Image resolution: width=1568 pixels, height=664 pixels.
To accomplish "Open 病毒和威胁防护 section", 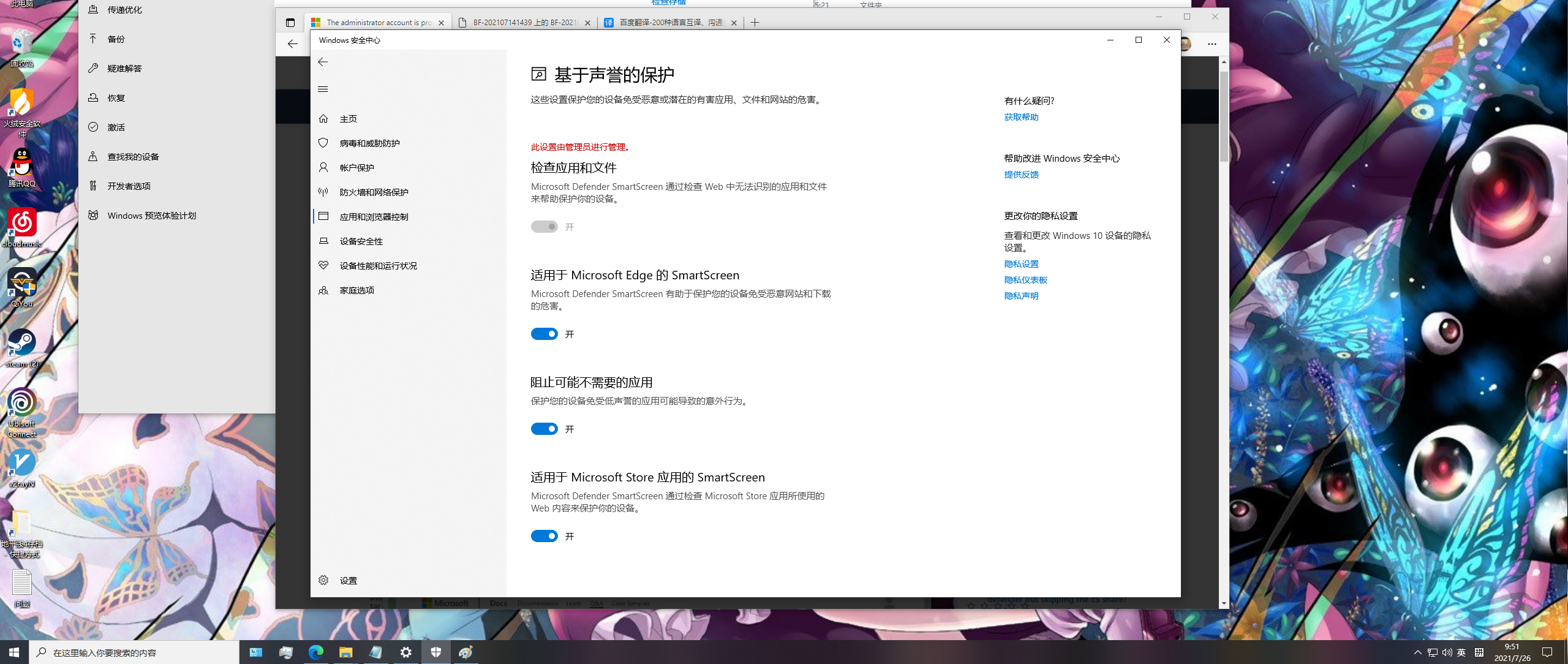I will click(409, 143).
